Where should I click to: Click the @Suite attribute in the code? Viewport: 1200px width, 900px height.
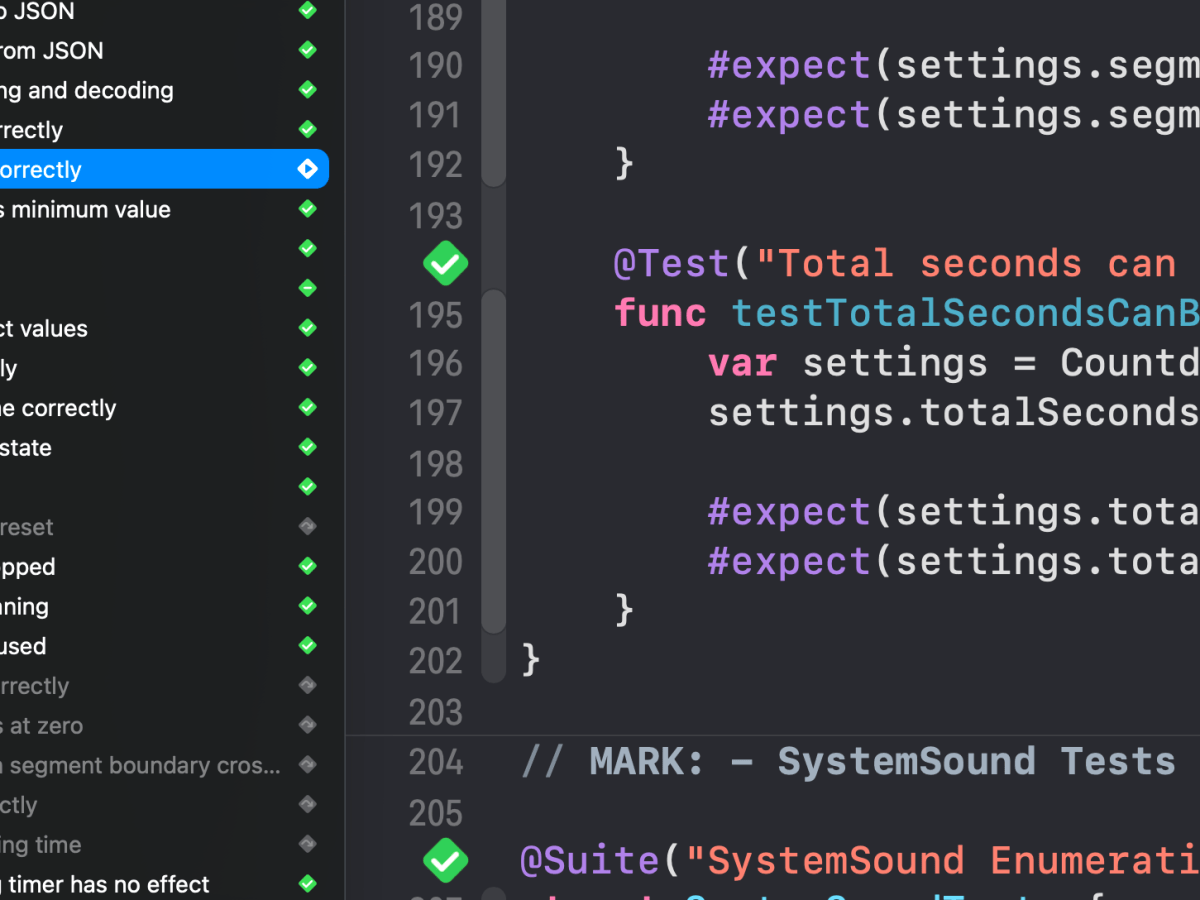(589, 860)
